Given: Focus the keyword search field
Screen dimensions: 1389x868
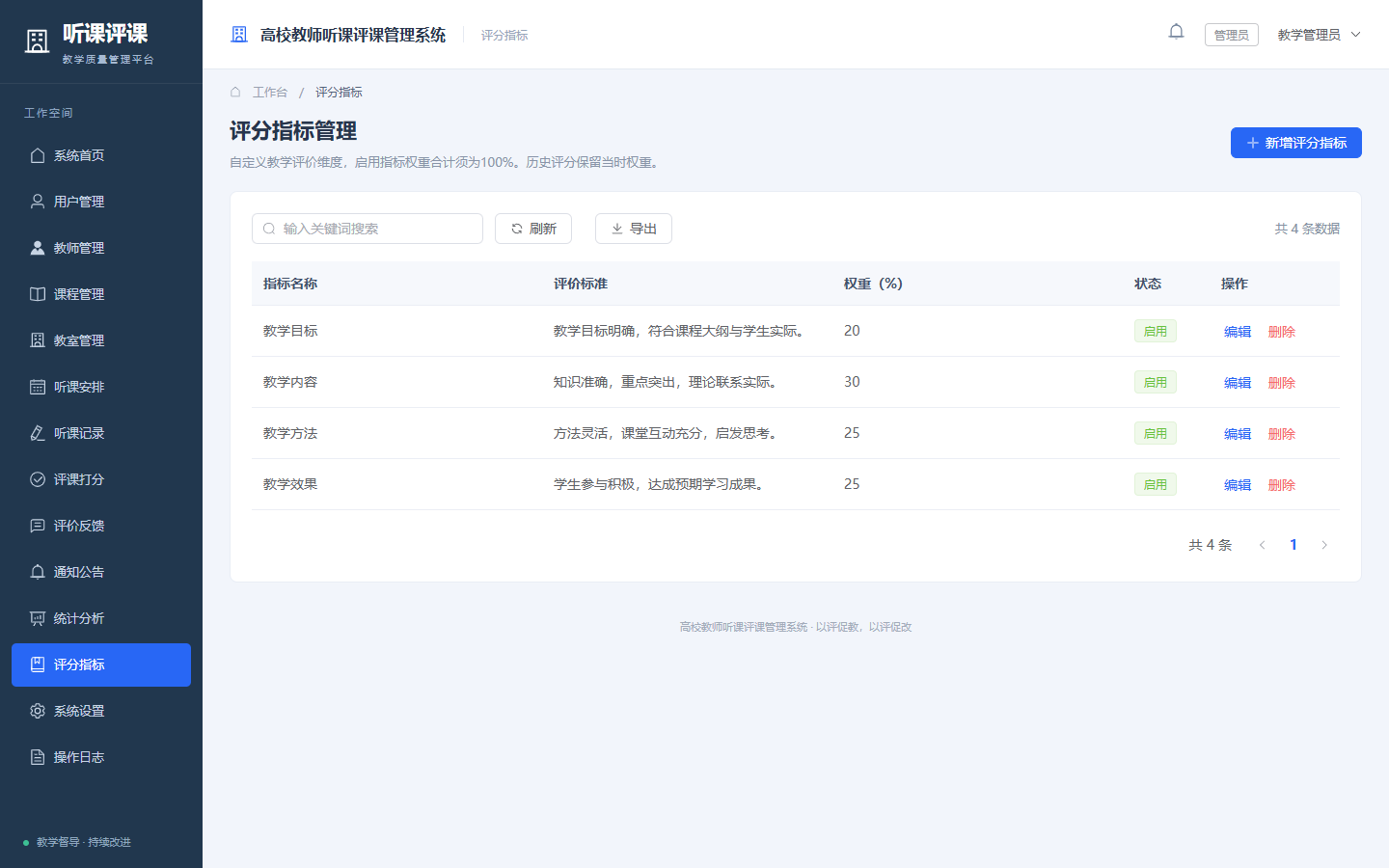Looking at the screenshot, I should coord(368,229).
